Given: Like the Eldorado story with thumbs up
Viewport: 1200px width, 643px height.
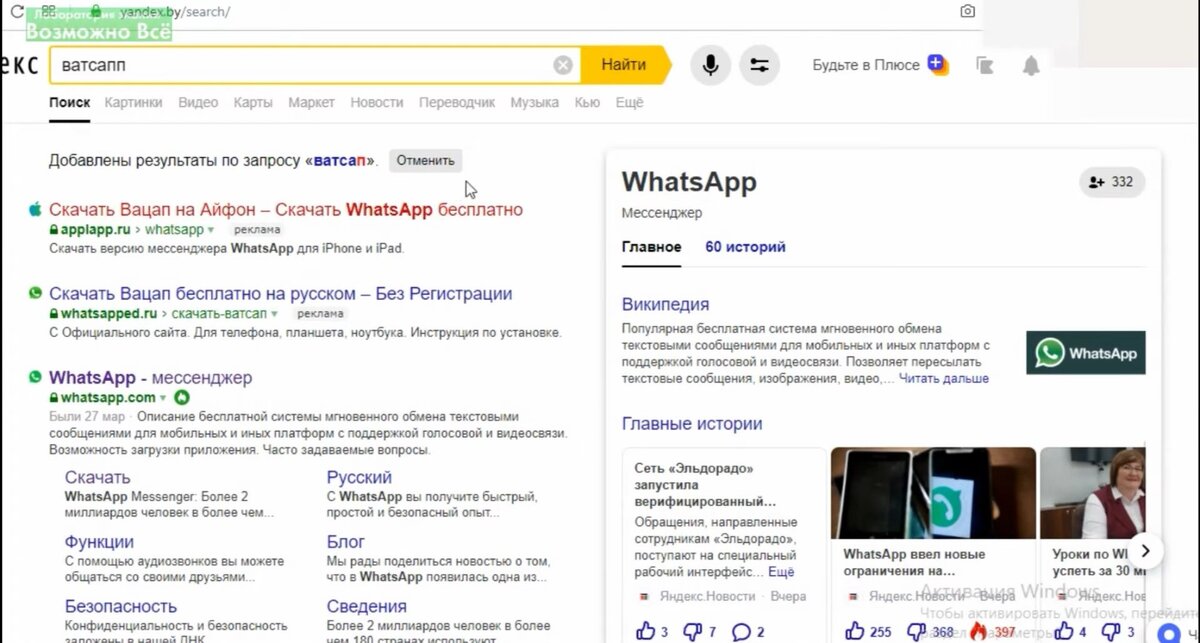Looking at the screenshot, I should point(645,631).
